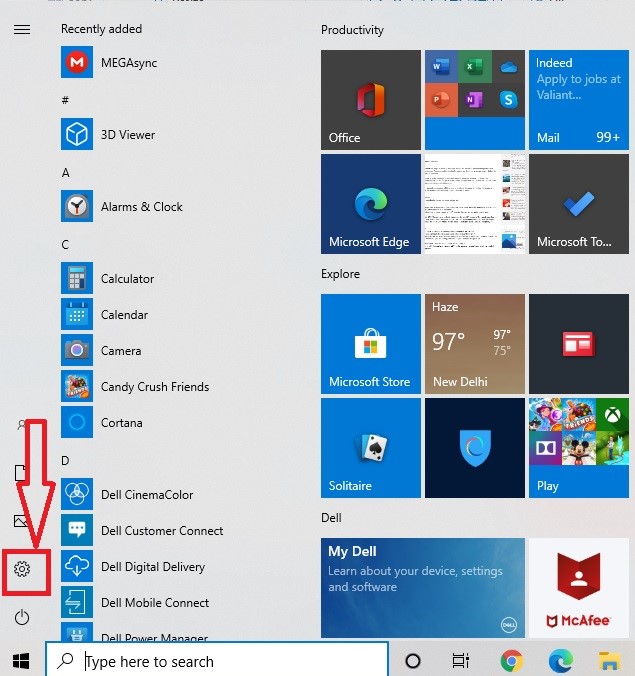The height and width of the screenshot is (676, 635).
Task: Open the Play games folder tile
Action: (x=579, y=448)
